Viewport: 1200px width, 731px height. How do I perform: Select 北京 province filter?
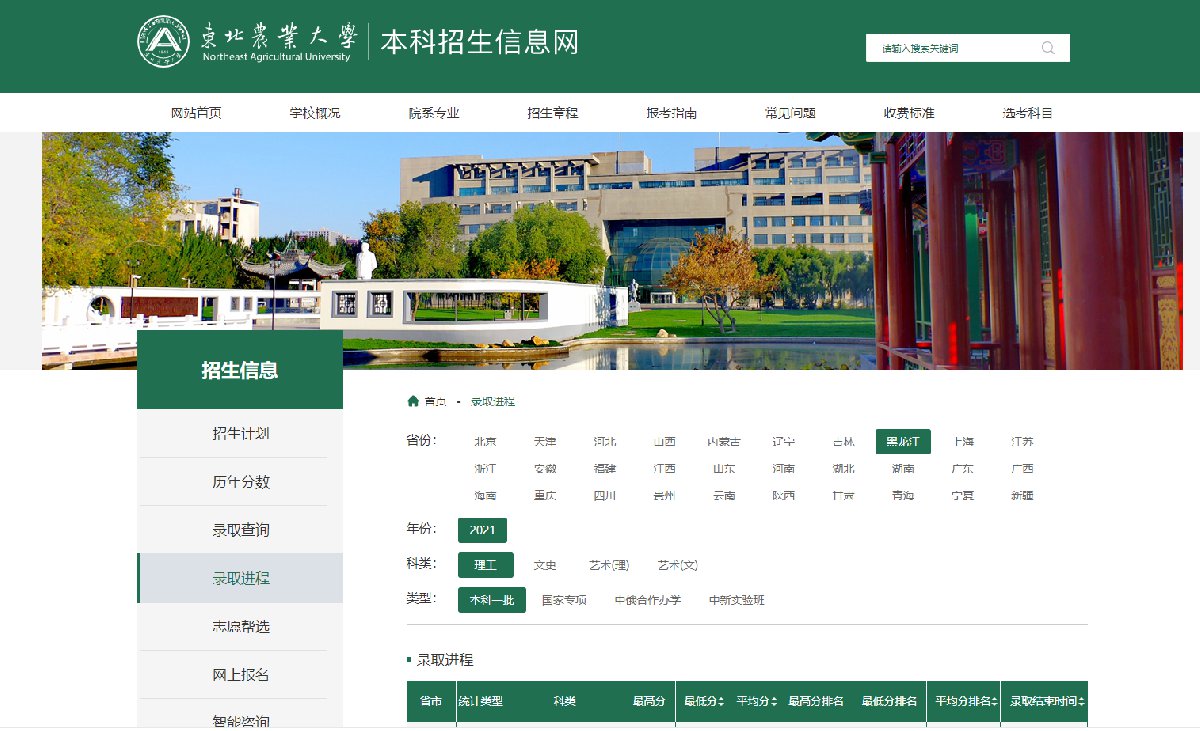(x=485, y=442)
